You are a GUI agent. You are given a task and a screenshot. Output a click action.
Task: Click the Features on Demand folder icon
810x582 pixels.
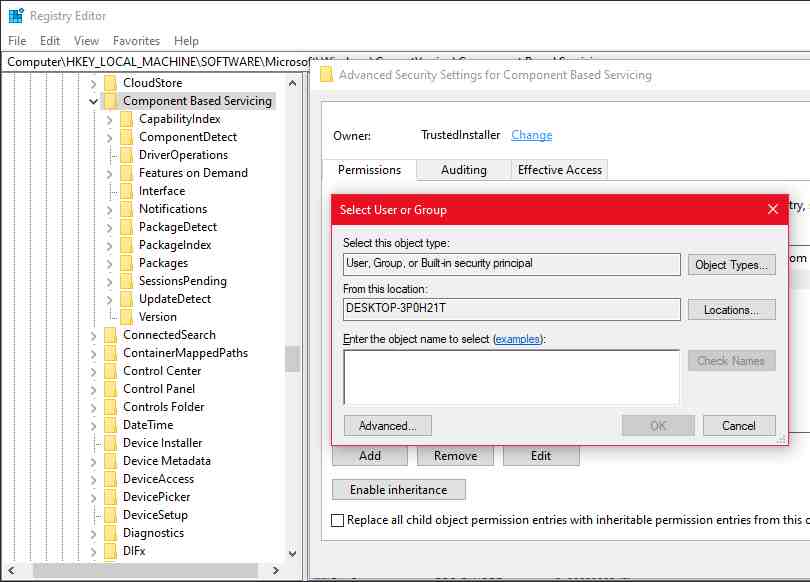point(127,173)
